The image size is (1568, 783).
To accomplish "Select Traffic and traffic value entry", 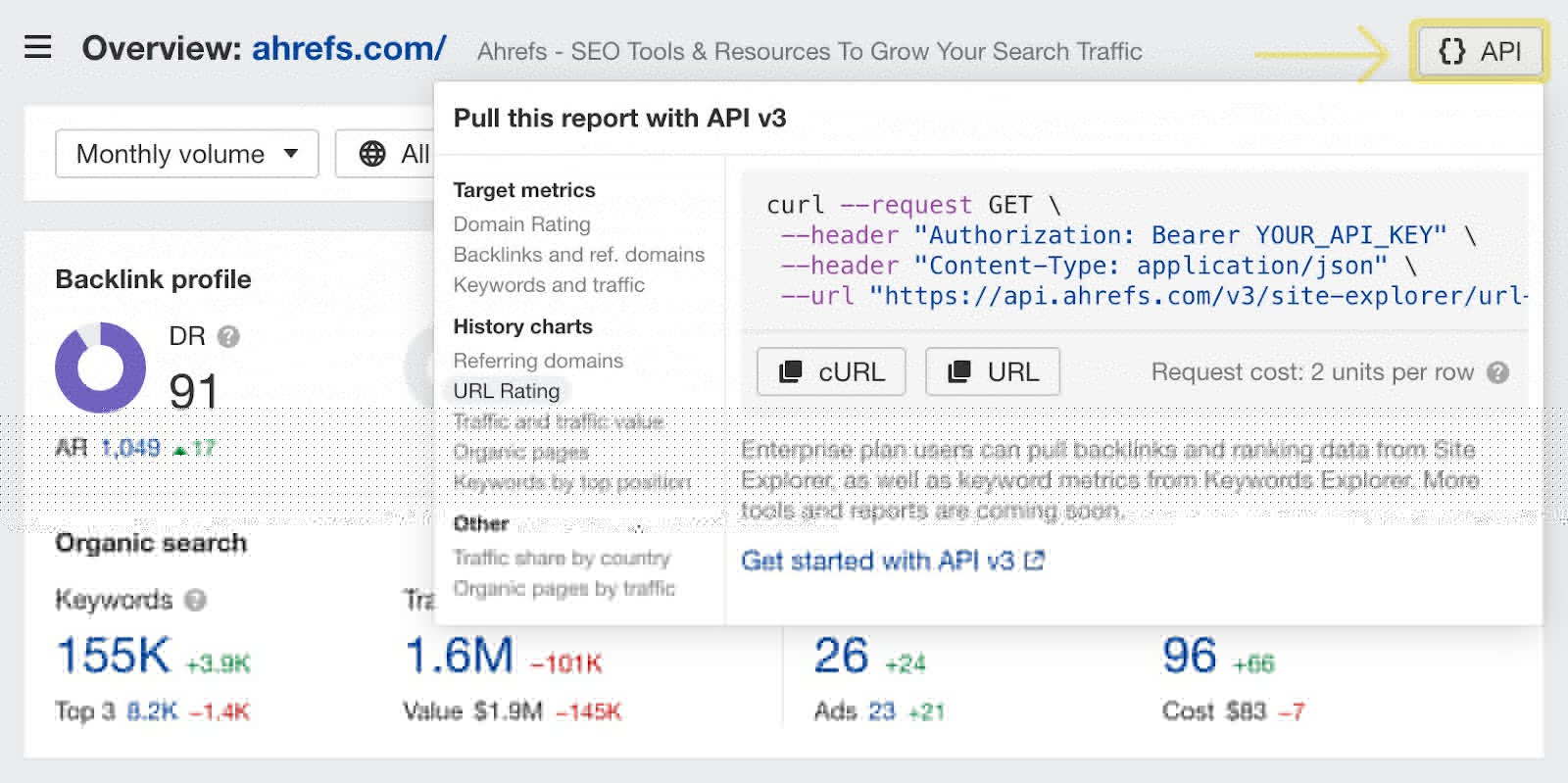I will click(x=559, y=421).
